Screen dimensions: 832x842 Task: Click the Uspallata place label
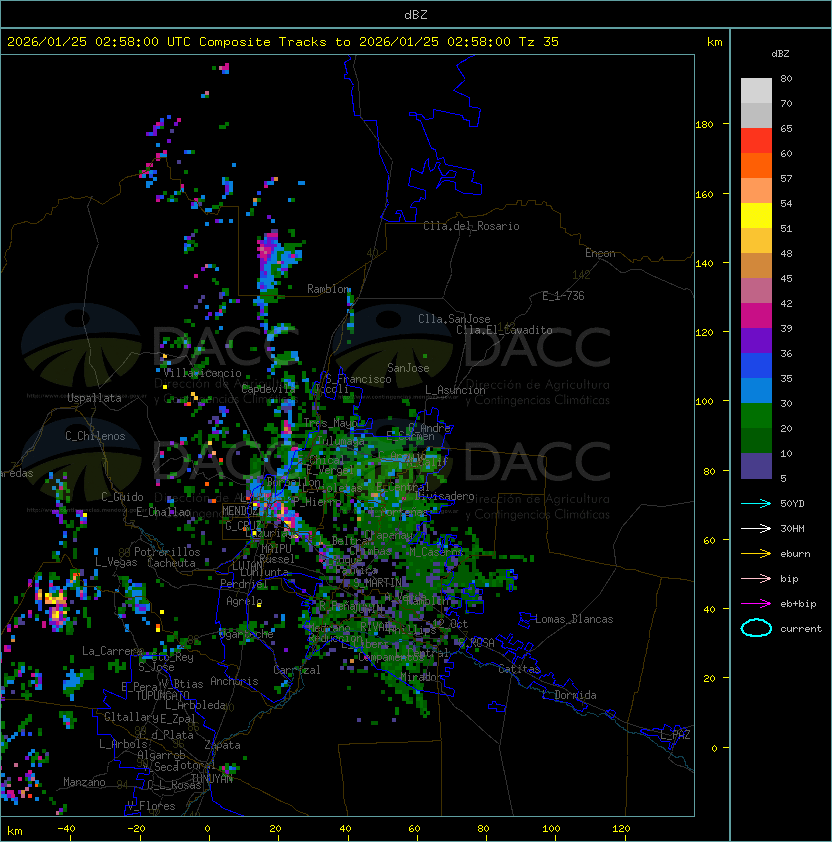[x=94, y=398]
